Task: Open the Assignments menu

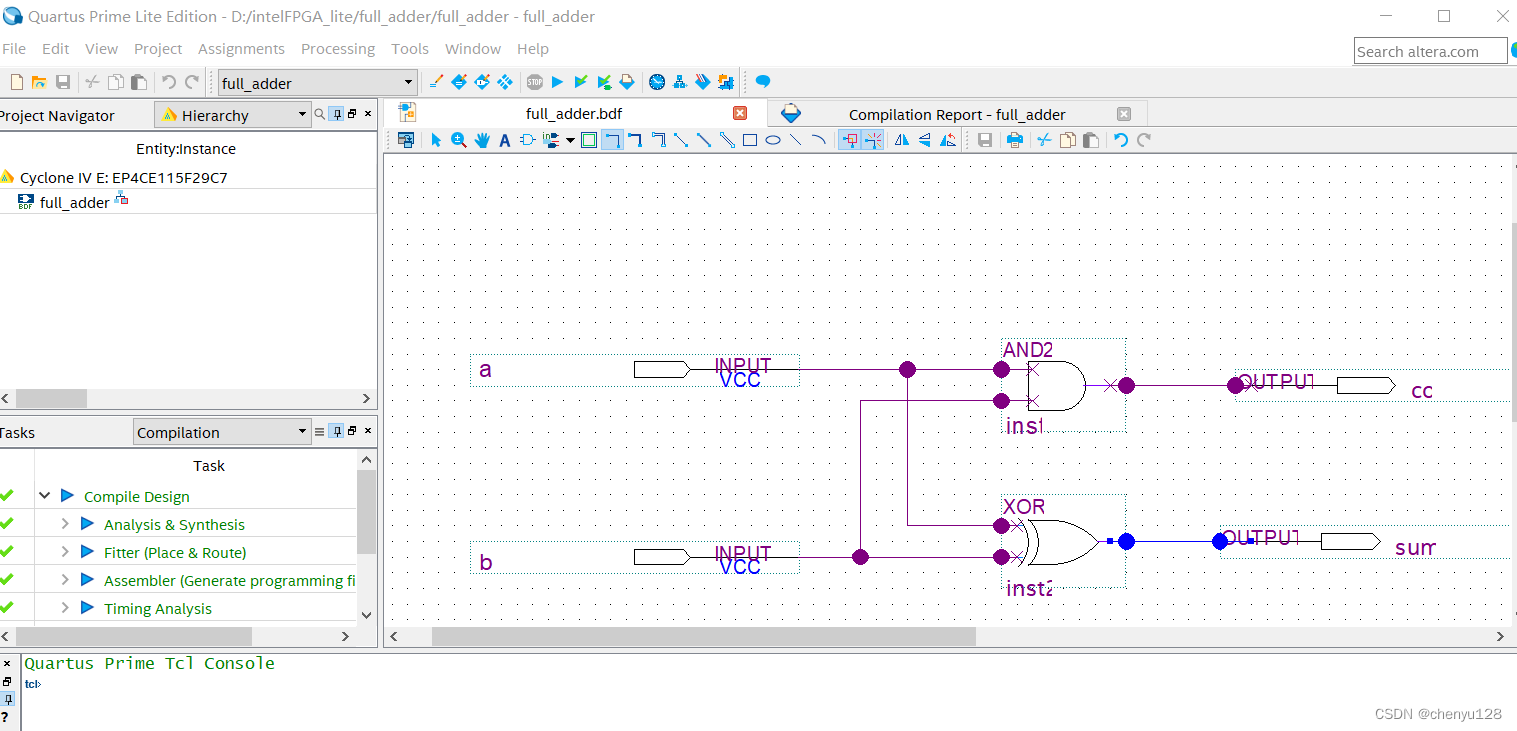Action: tap(241, 48)
